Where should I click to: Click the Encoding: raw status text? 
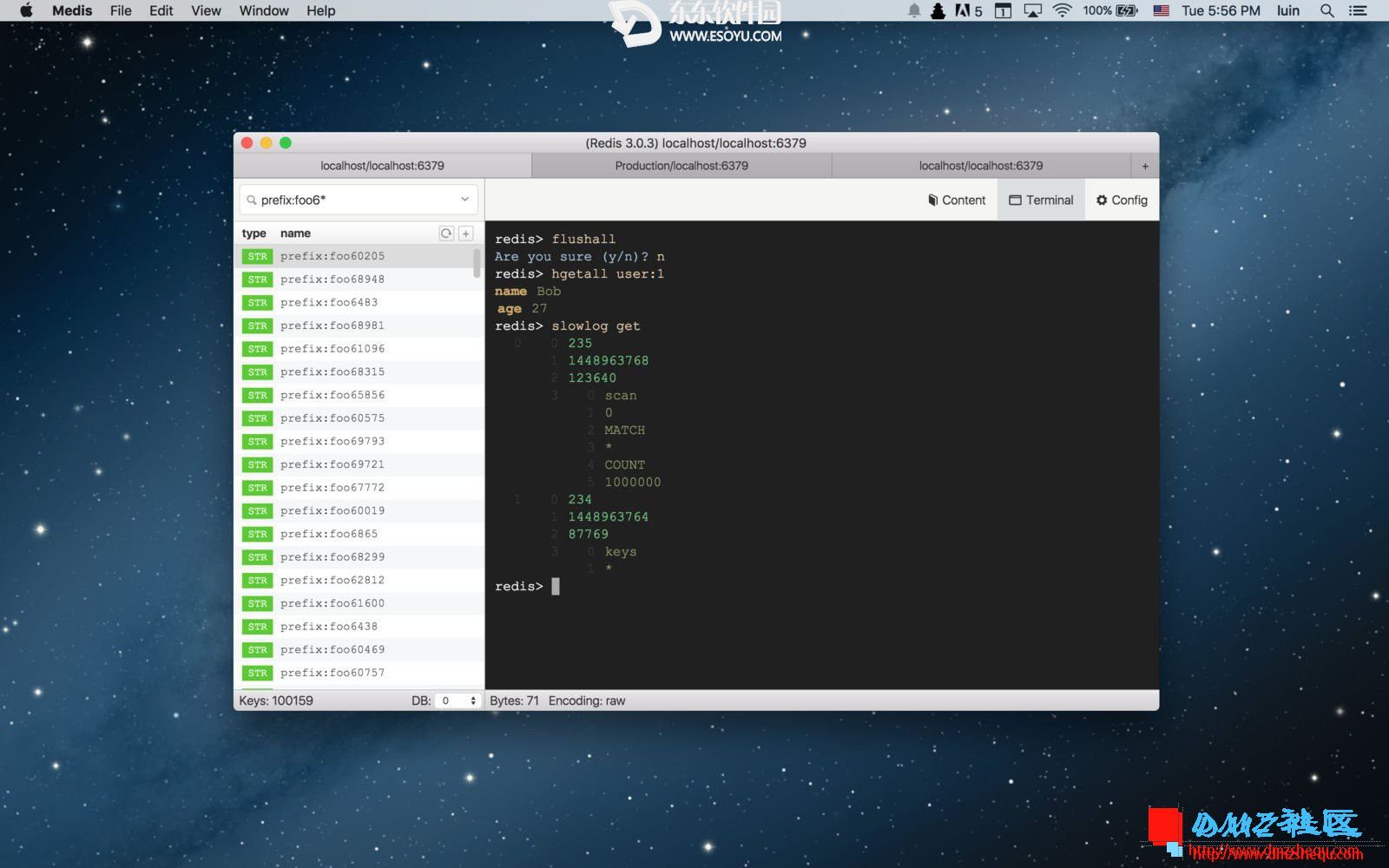point(587,700)
